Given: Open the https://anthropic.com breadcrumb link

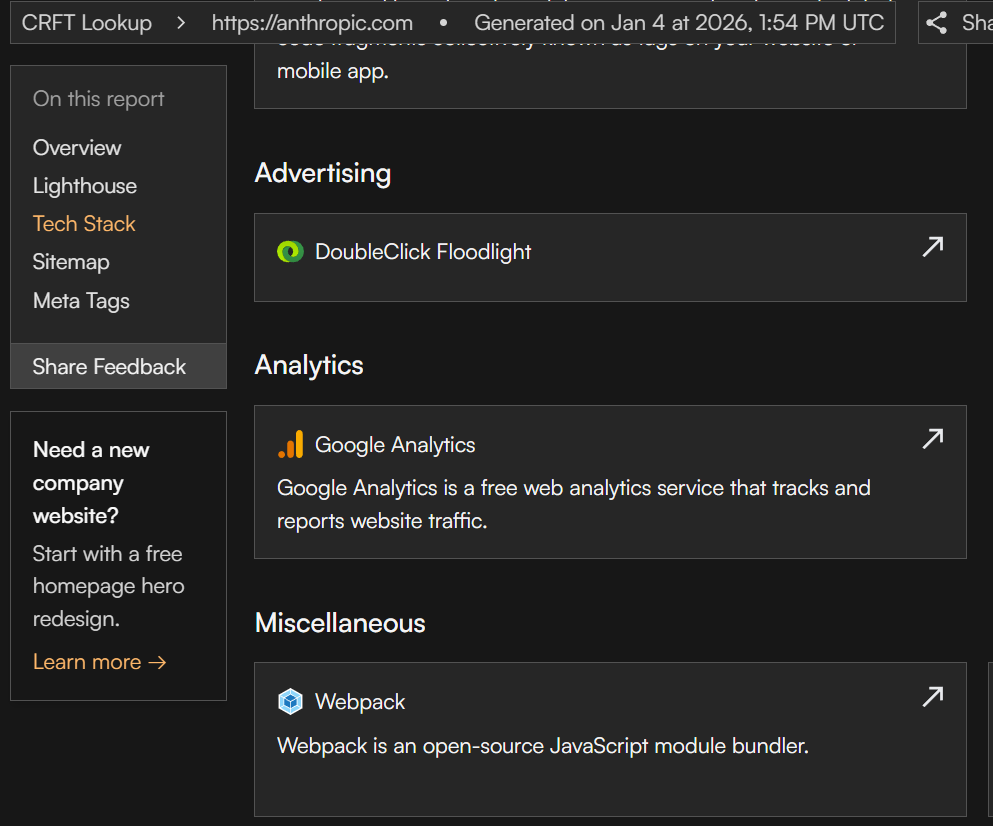Looking at the screenshot, I should point(312,23).
